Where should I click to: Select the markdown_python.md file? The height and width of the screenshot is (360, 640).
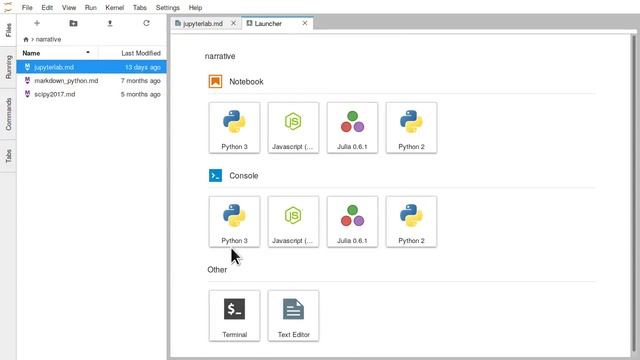click(91, 81)
